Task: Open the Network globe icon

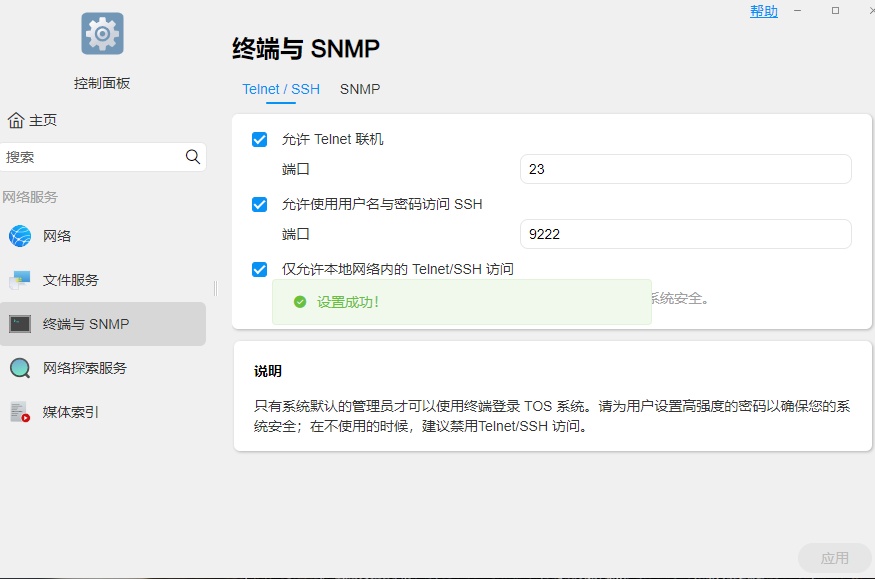Action: [20, 236]
